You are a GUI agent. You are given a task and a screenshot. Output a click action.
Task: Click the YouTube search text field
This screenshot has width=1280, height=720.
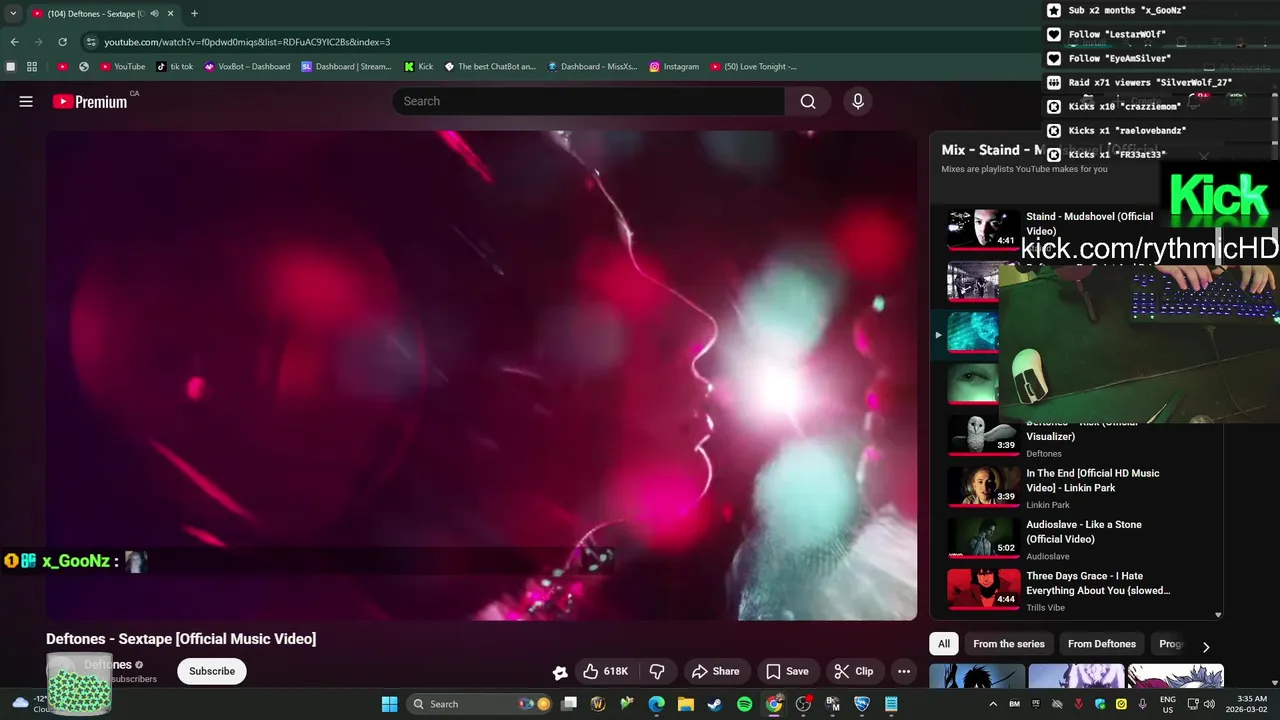point(589,101)
